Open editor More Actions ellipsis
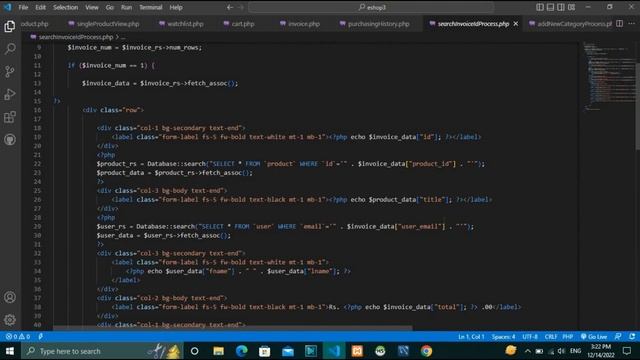The height and width of the screenshot is (360, 640). point(631,24)
